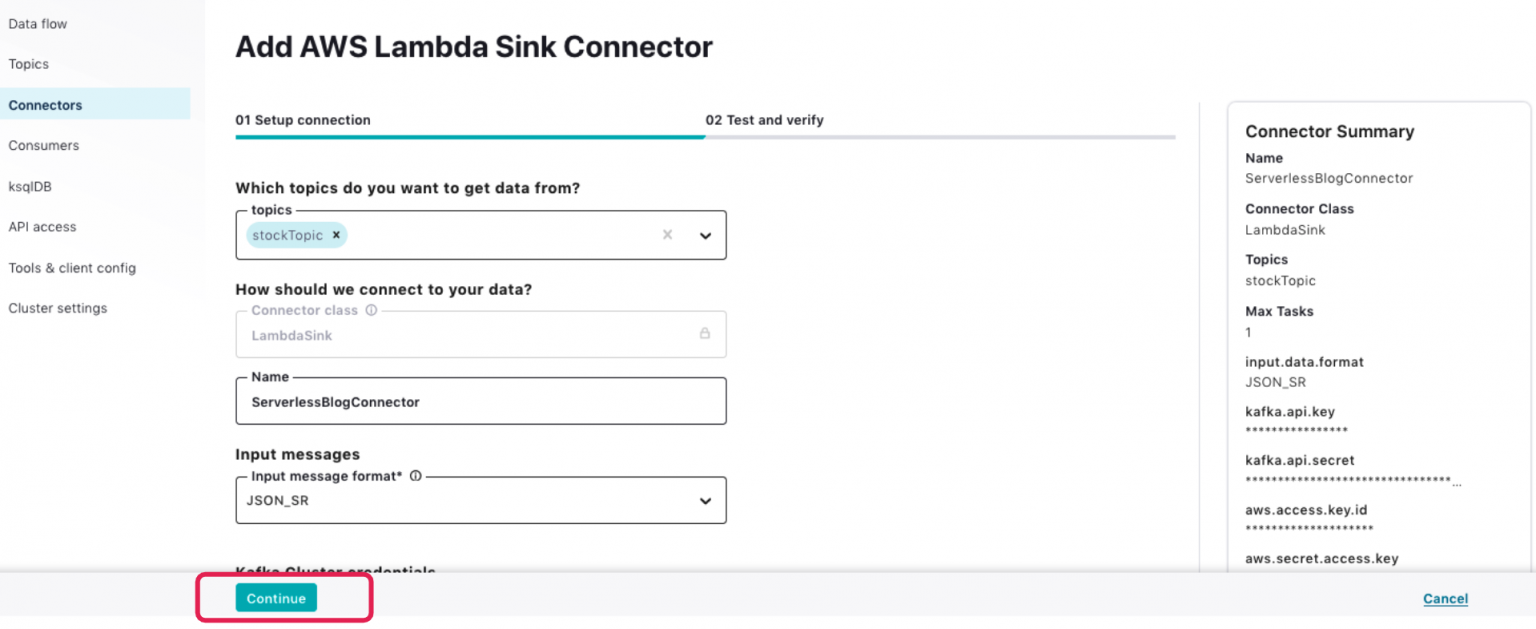
Task: Remove stockTopic by clicking its x icon
Action: (336, 234)
